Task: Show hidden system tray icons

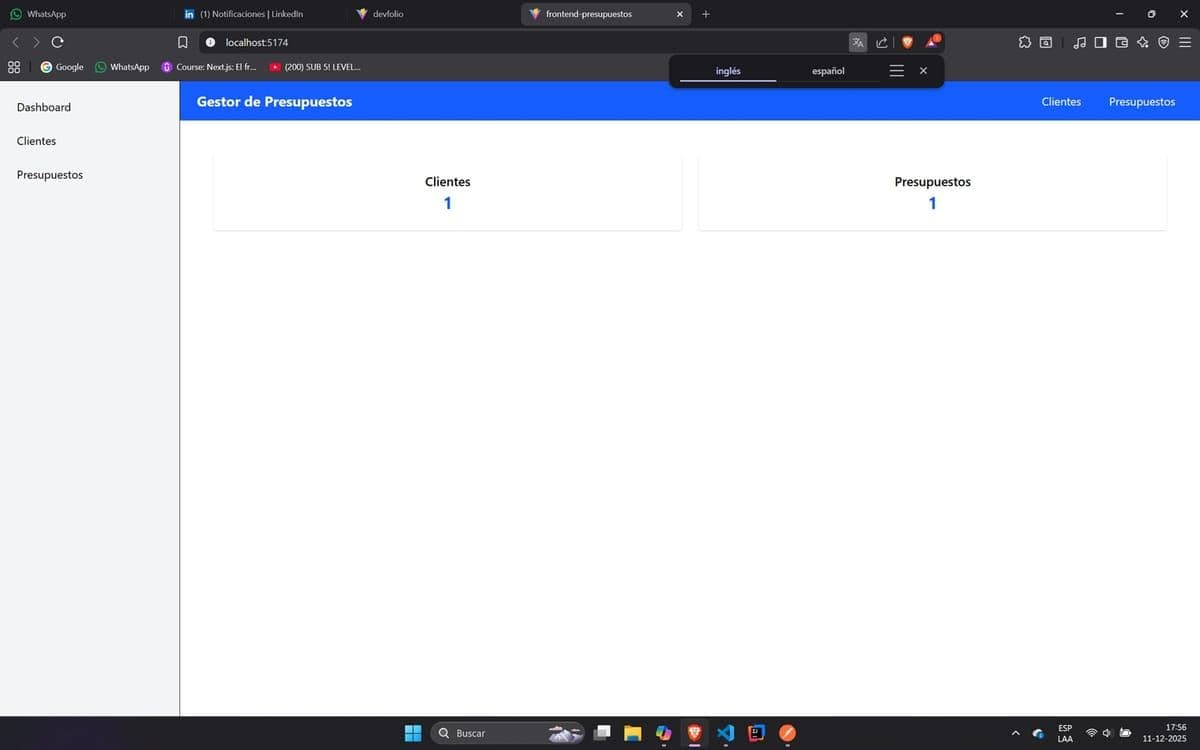Action: [x=1016, y=733]
